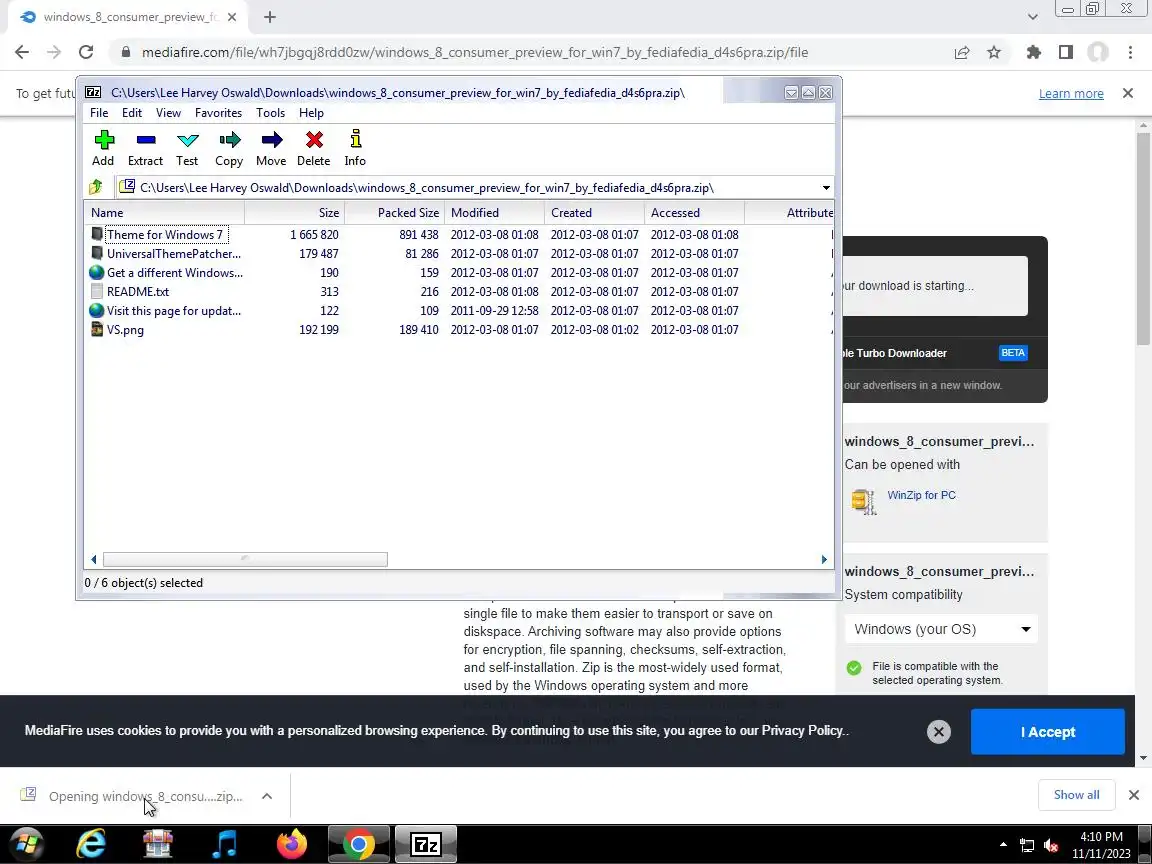The height and width of the screenshot is (864, 1152).
Task: Click the right arrow of horizontal scrollbar
Action: click(x=824, y=559)
